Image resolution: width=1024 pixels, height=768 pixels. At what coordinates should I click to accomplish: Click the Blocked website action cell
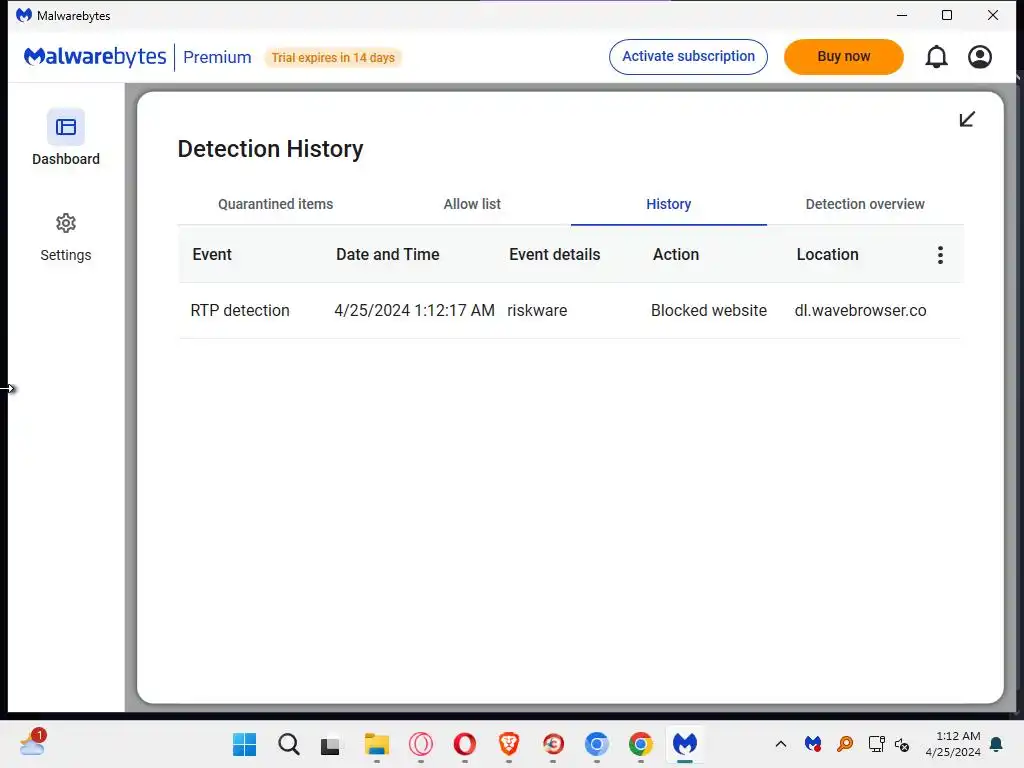(x=709, y=310)
